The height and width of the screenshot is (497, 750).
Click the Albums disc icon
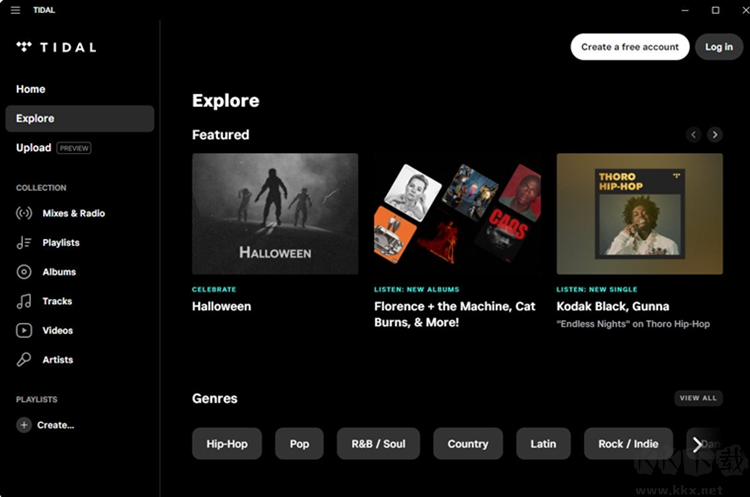click(24, 272)
